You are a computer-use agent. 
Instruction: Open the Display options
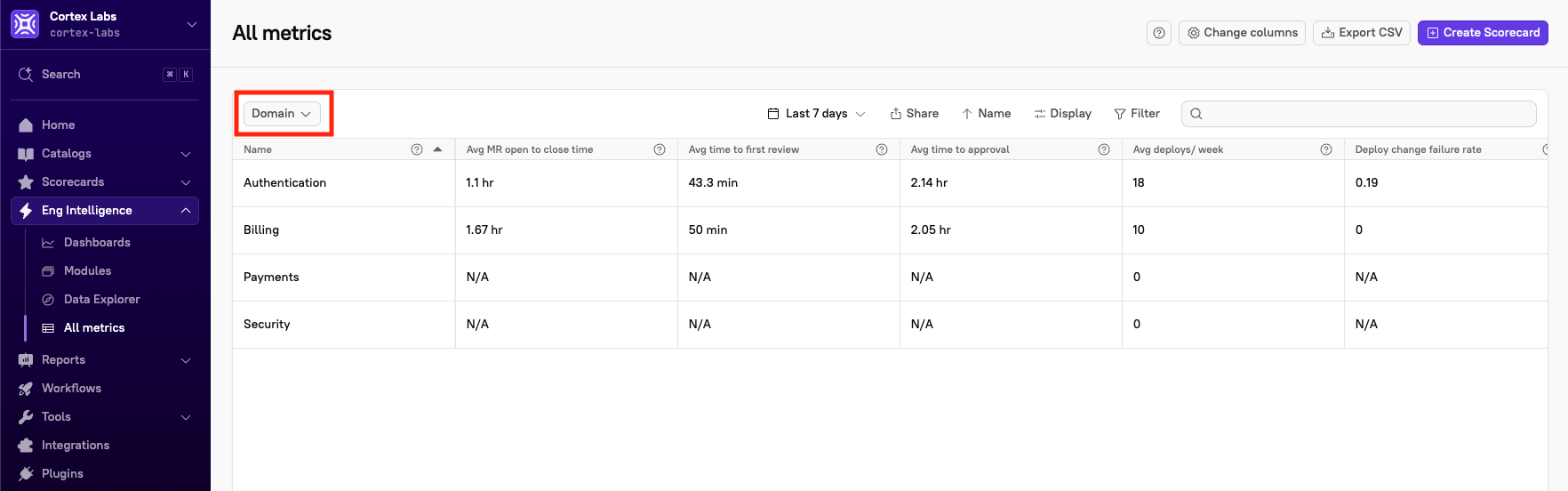click(1062, 114)
